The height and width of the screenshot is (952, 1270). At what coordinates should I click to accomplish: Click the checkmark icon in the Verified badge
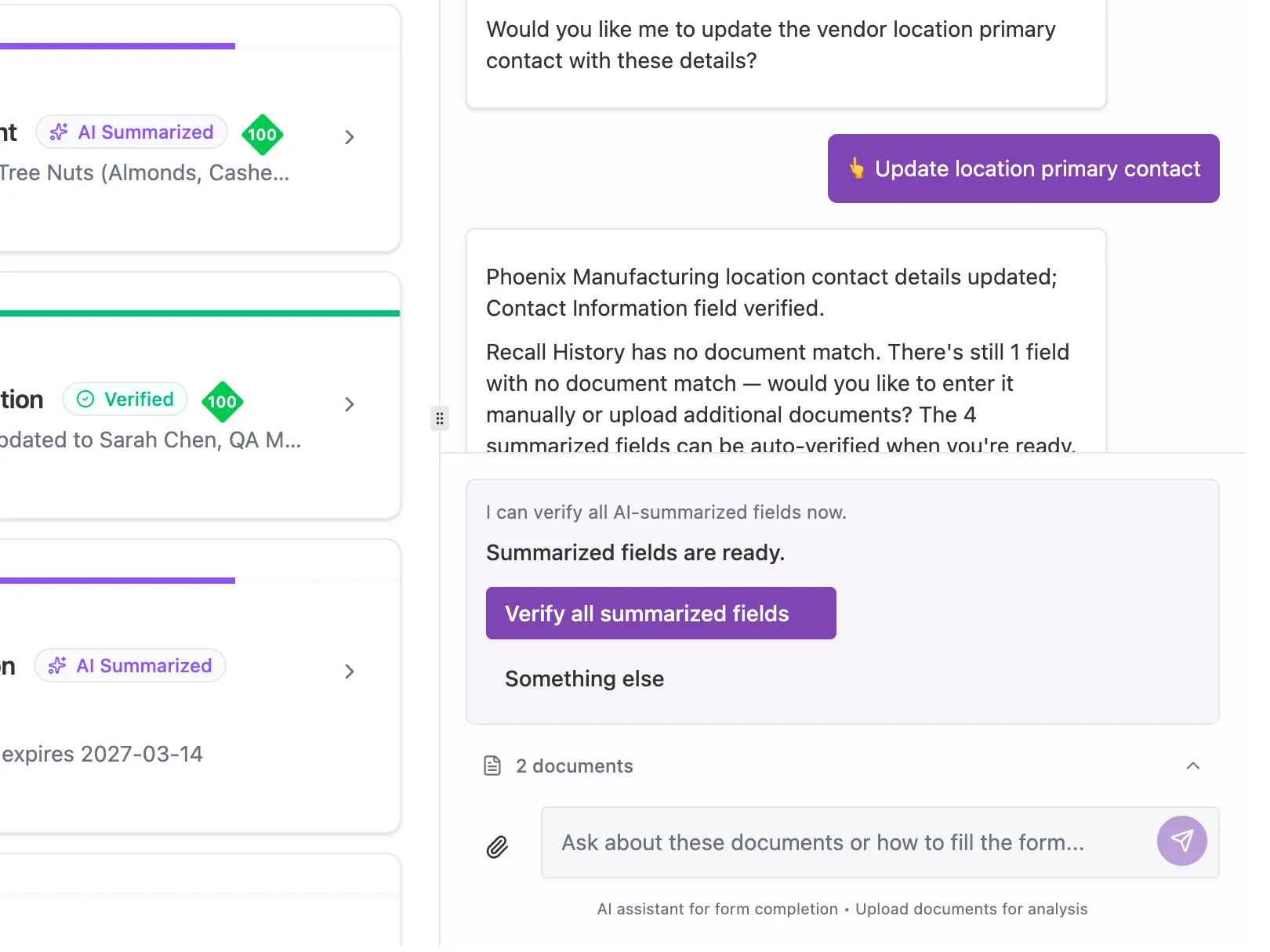[85, 400]
